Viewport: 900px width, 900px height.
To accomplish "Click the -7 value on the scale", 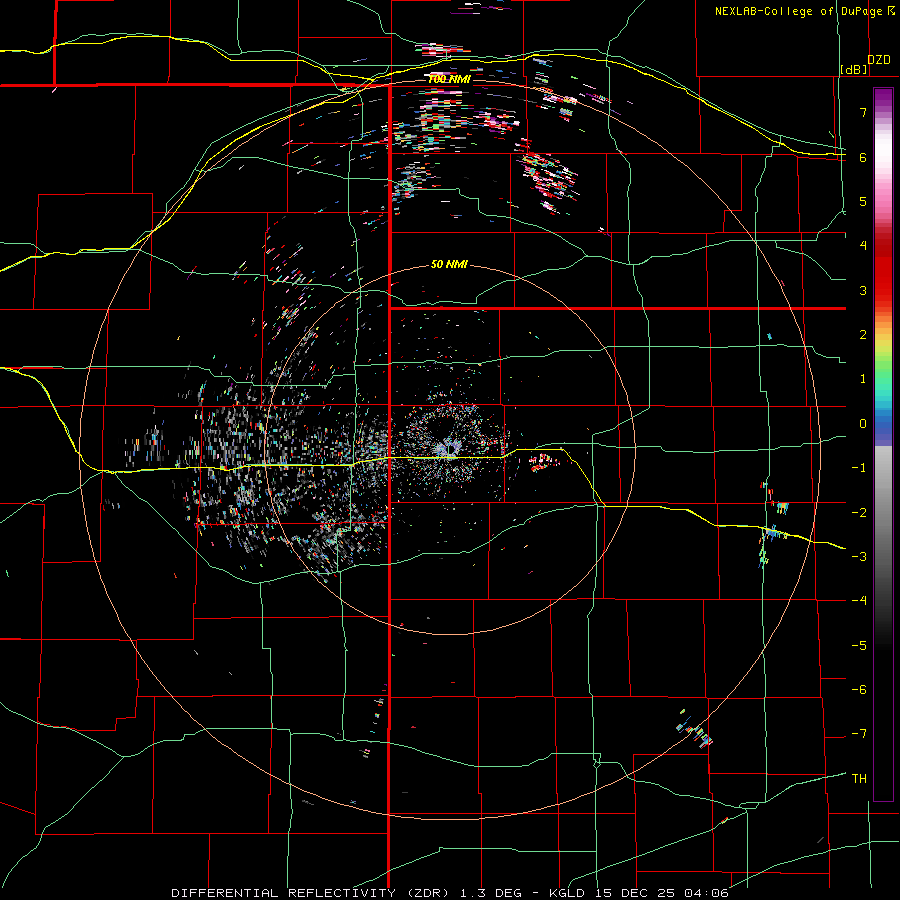I will pyautogui.click(x=859, y=734).
